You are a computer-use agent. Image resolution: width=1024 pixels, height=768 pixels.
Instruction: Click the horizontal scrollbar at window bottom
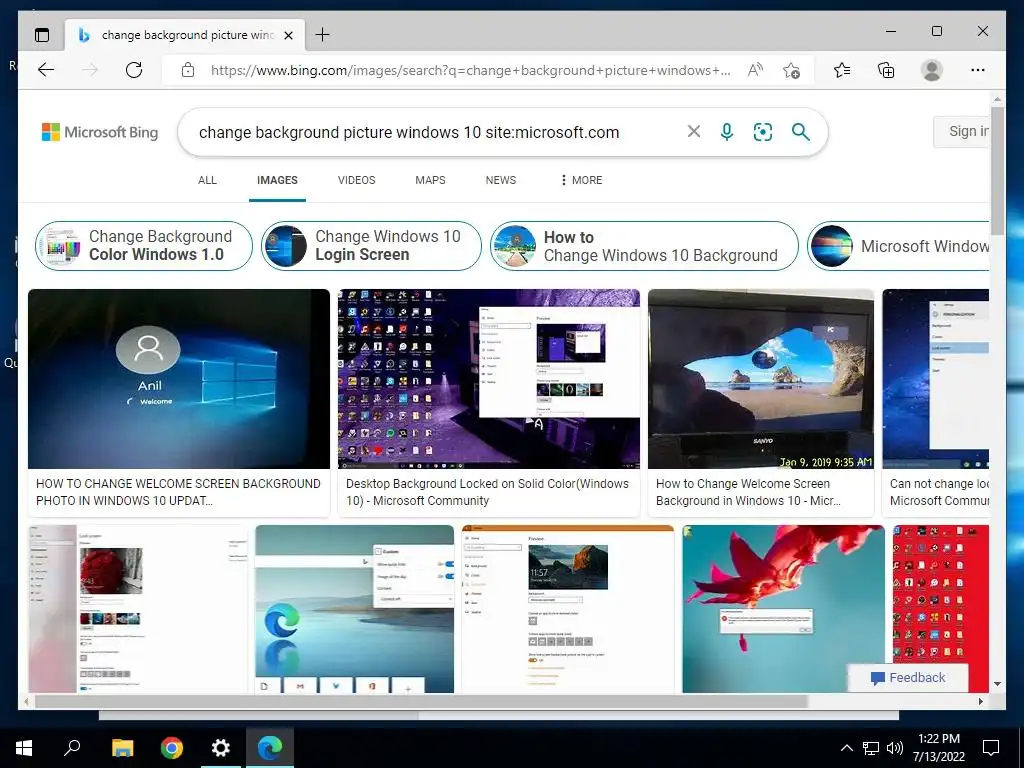click(421, 701)
